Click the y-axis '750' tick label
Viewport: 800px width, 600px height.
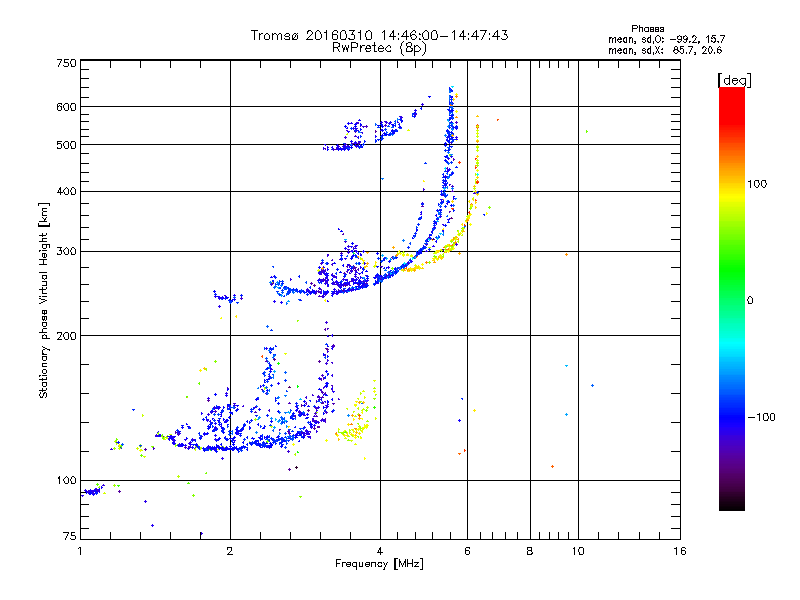tap(66, 63)
